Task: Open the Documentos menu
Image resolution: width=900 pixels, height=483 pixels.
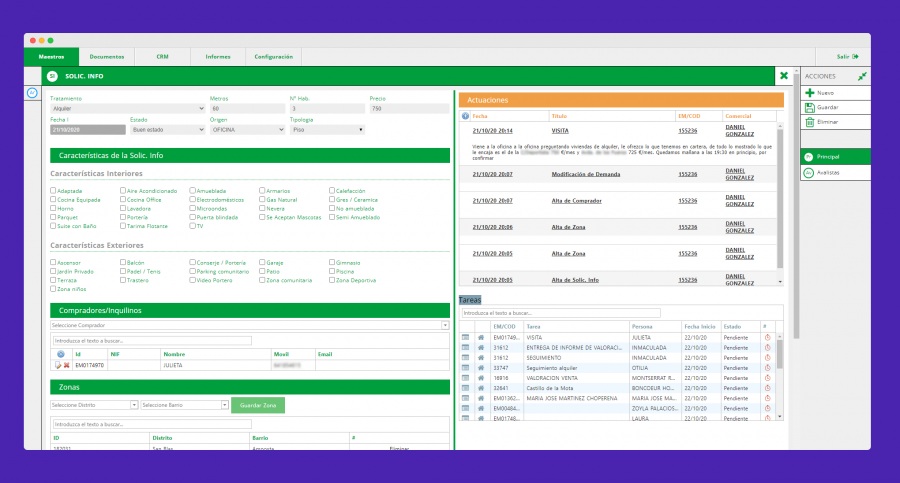Action: pos(107,57)
